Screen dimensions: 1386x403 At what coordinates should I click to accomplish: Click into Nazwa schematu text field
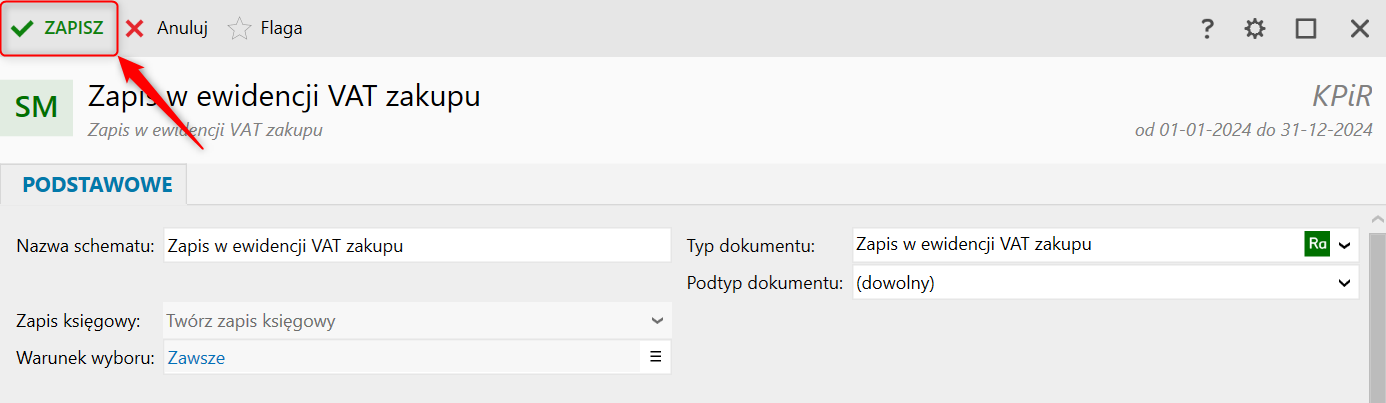415,244
